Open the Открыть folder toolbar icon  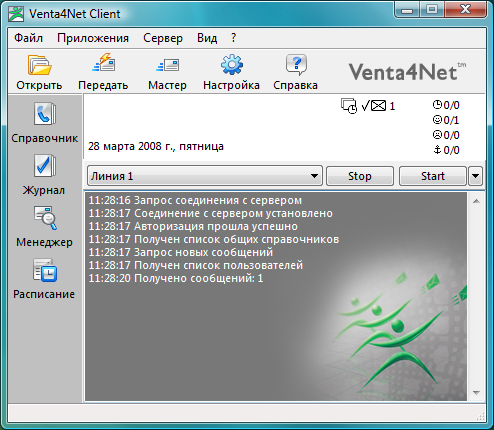(x=39, y=65)
